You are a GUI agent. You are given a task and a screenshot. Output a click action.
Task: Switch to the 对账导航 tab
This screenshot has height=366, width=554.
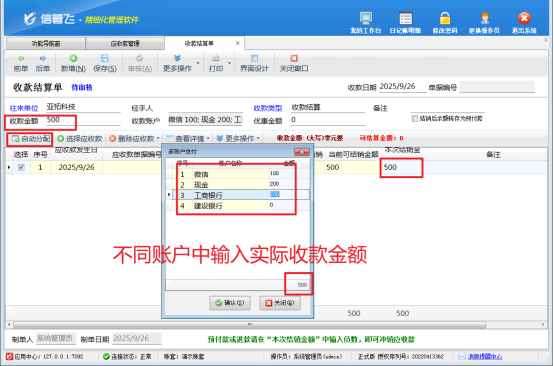46,43
